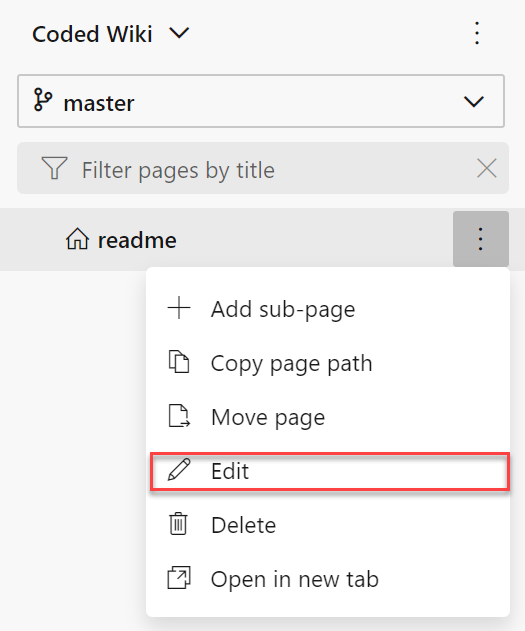Click the copy icon for page path
The image size is (525, 631).
tap(179, 362)
